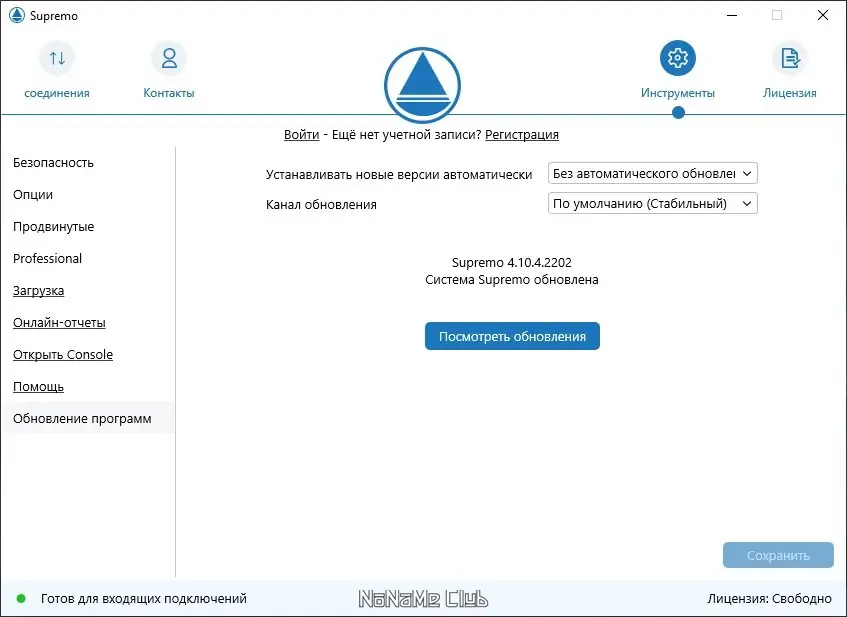
Task: Click the соединения tab label
Action: coord(57,93)
